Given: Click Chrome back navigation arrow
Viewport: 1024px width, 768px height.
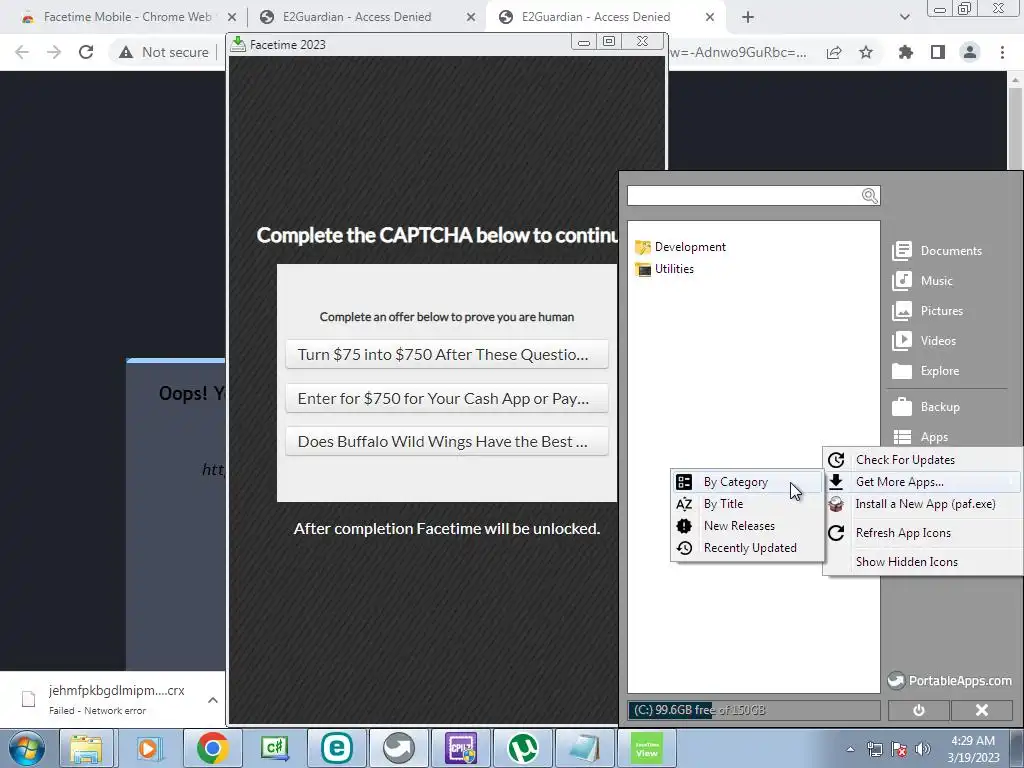Looking at the screenshot, I should [22, 52].
